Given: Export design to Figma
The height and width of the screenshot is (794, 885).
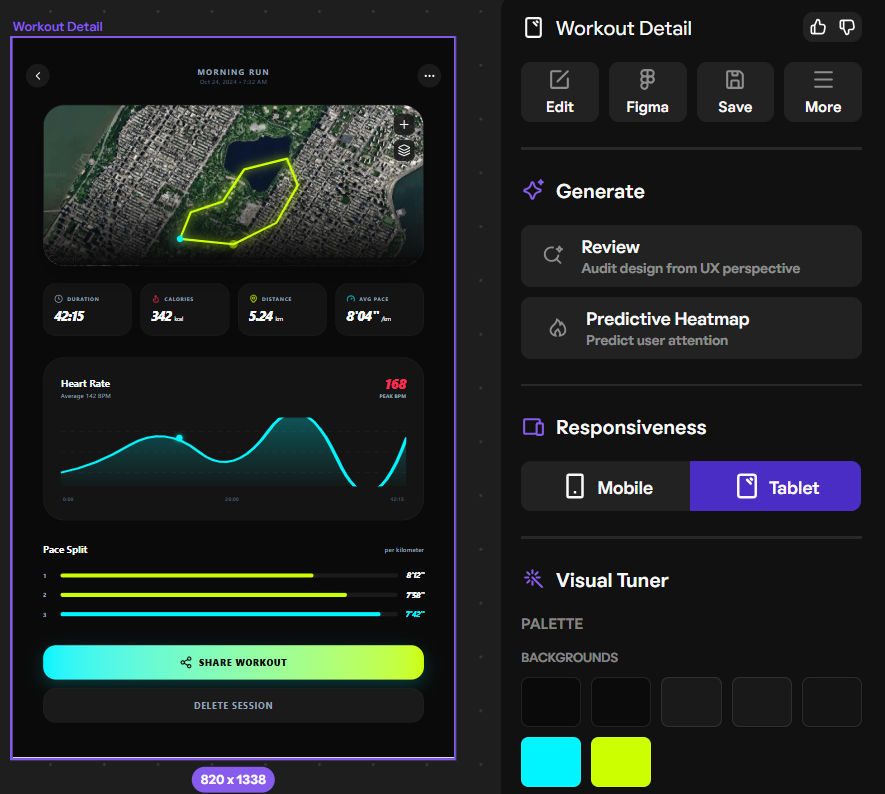Looking at the screenshot, I should [x=647, y=92].
